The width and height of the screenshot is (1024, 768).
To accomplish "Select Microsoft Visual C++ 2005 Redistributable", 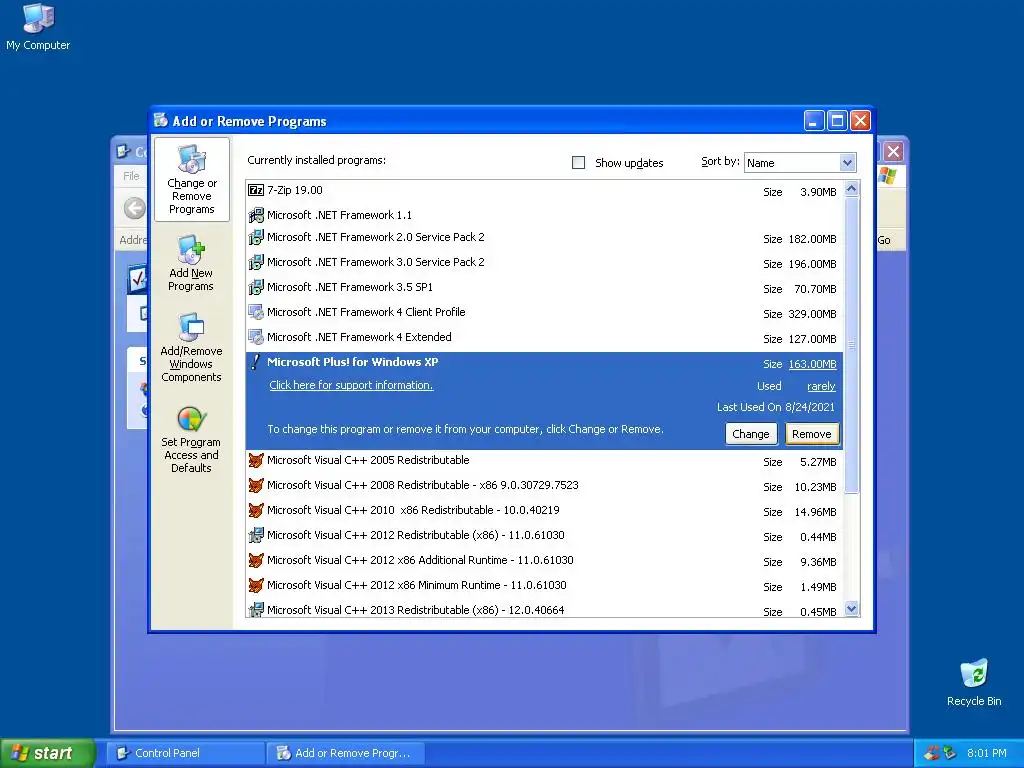I will pyautogui.click(x=545, y=461).
